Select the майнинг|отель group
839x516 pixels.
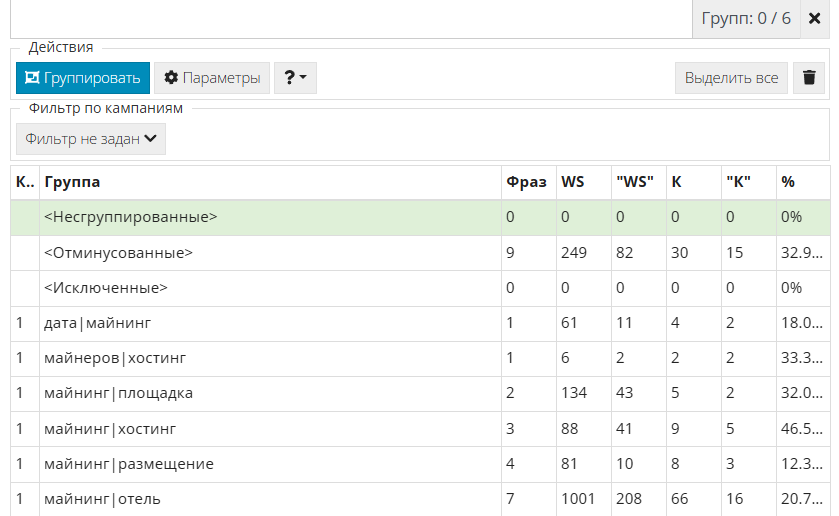pyautogui.click(x=102, y=499)
